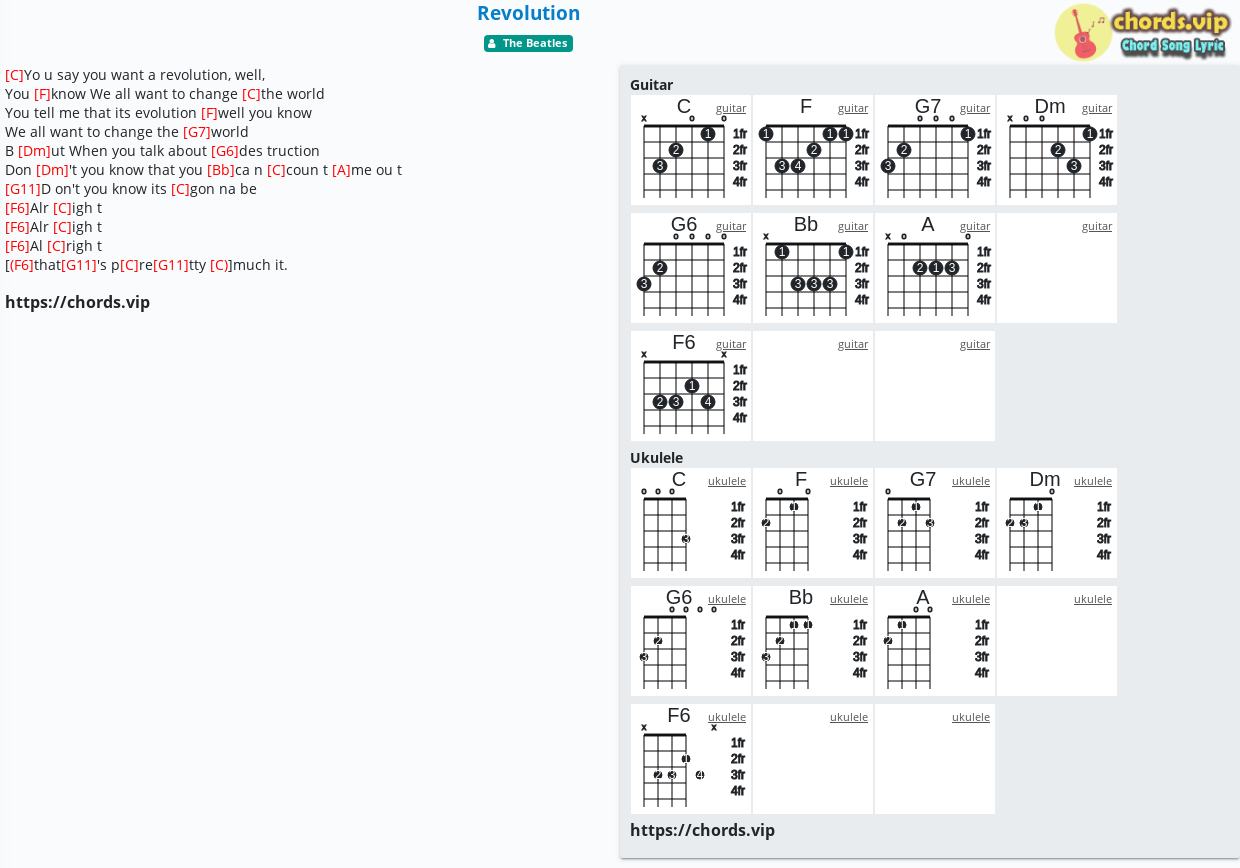Click the Ukulele section heading
Image resolution: width=1240 pixels, height=868 pixels.
tap(656, 458)
